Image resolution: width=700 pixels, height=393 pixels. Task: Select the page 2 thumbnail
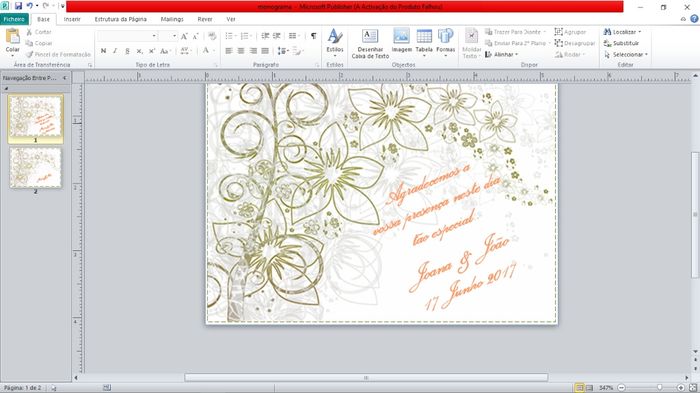pos(36,167)
